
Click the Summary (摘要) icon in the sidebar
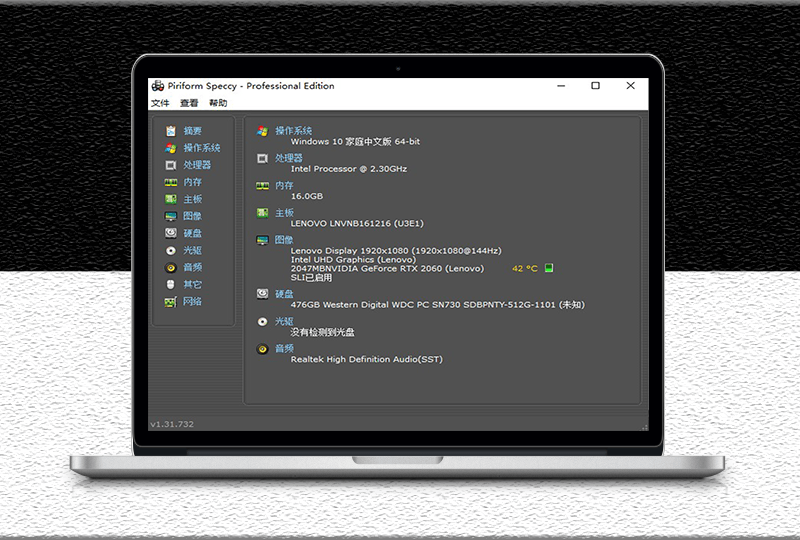click(171, 131)
